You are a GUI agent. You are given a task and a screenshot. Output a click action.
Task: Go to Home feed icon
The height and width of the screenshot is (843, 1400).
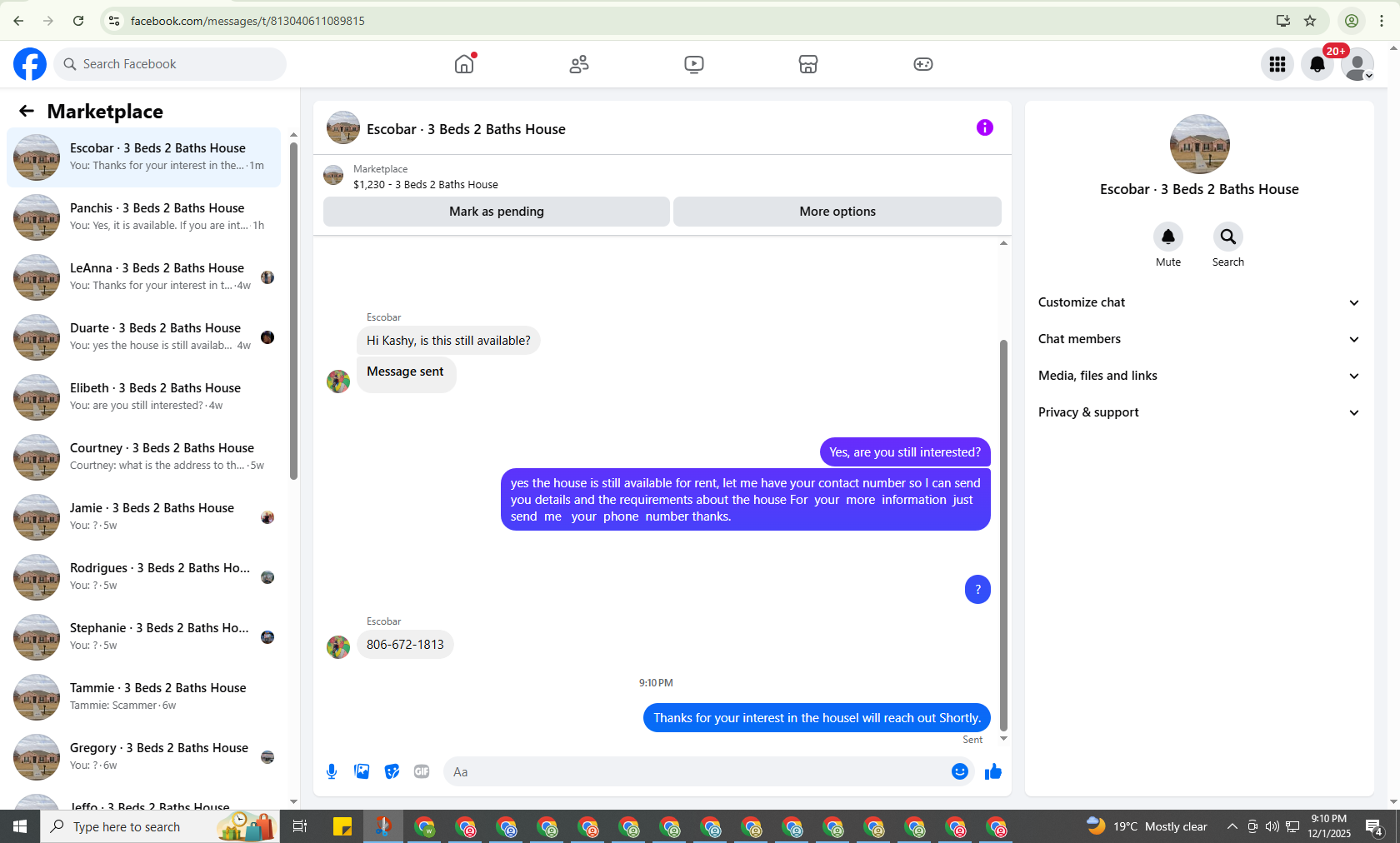(464, 64)
